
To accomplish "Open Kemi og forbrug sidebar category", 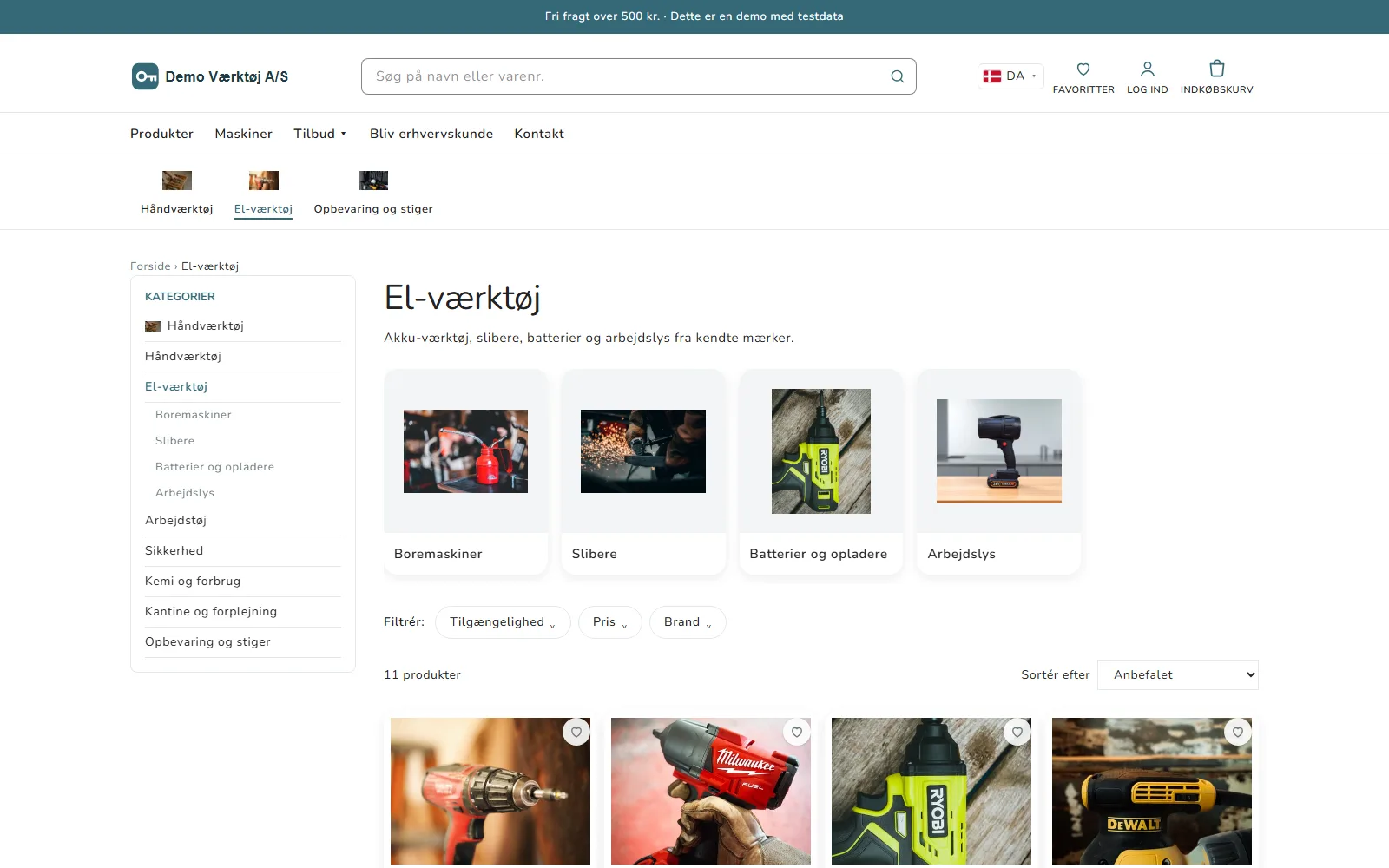I will click(x=193, y=582).
